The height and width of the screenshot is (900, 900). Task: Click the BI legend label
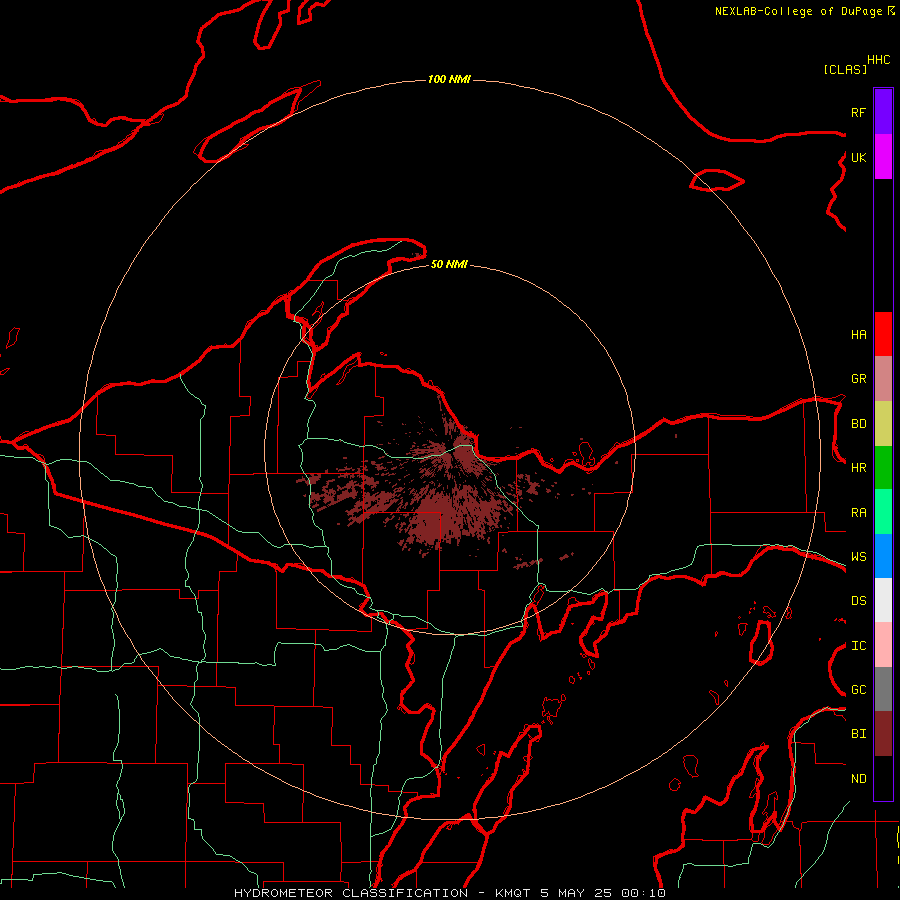coord(858,734)
